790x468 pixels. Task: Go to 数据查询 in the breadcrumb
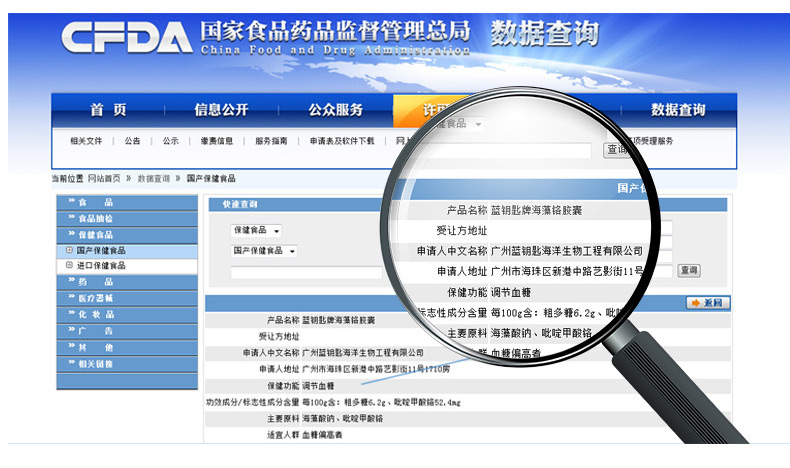[x=154, y=178]
